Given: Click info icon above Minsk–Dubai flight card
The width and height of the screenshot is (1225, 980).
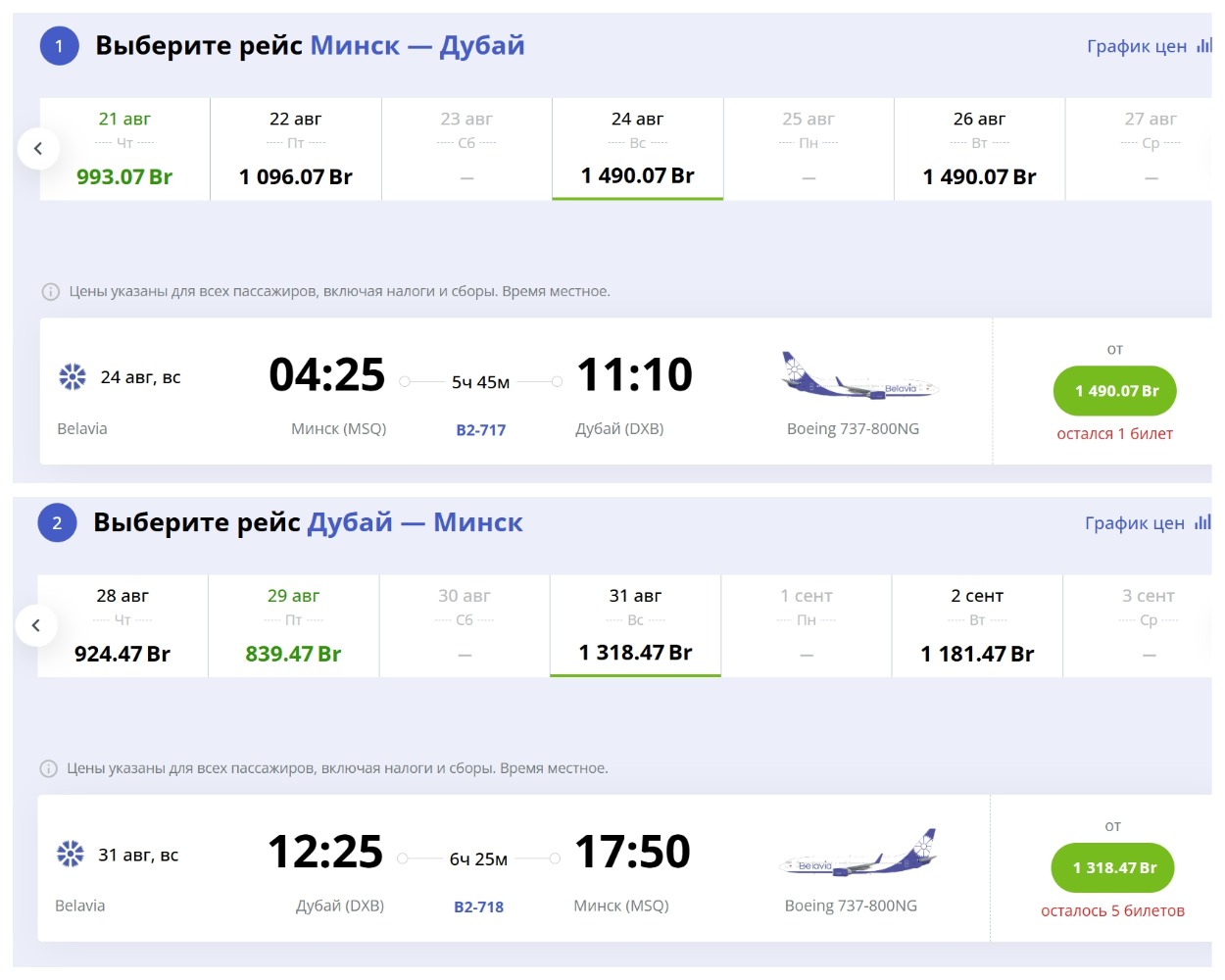Looking at the screenshot, I should [50, 292].
